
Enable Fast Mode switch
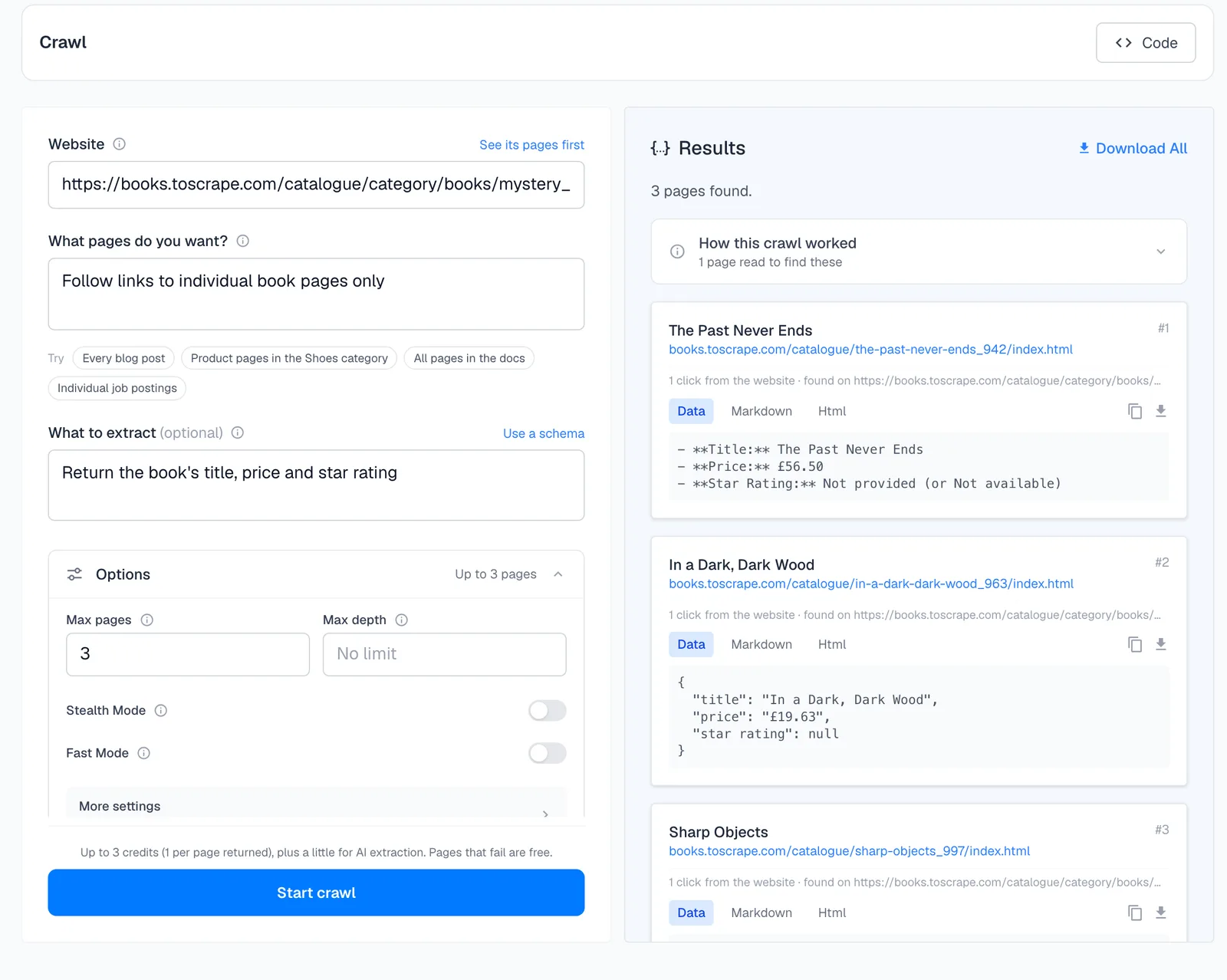[548, 753]
